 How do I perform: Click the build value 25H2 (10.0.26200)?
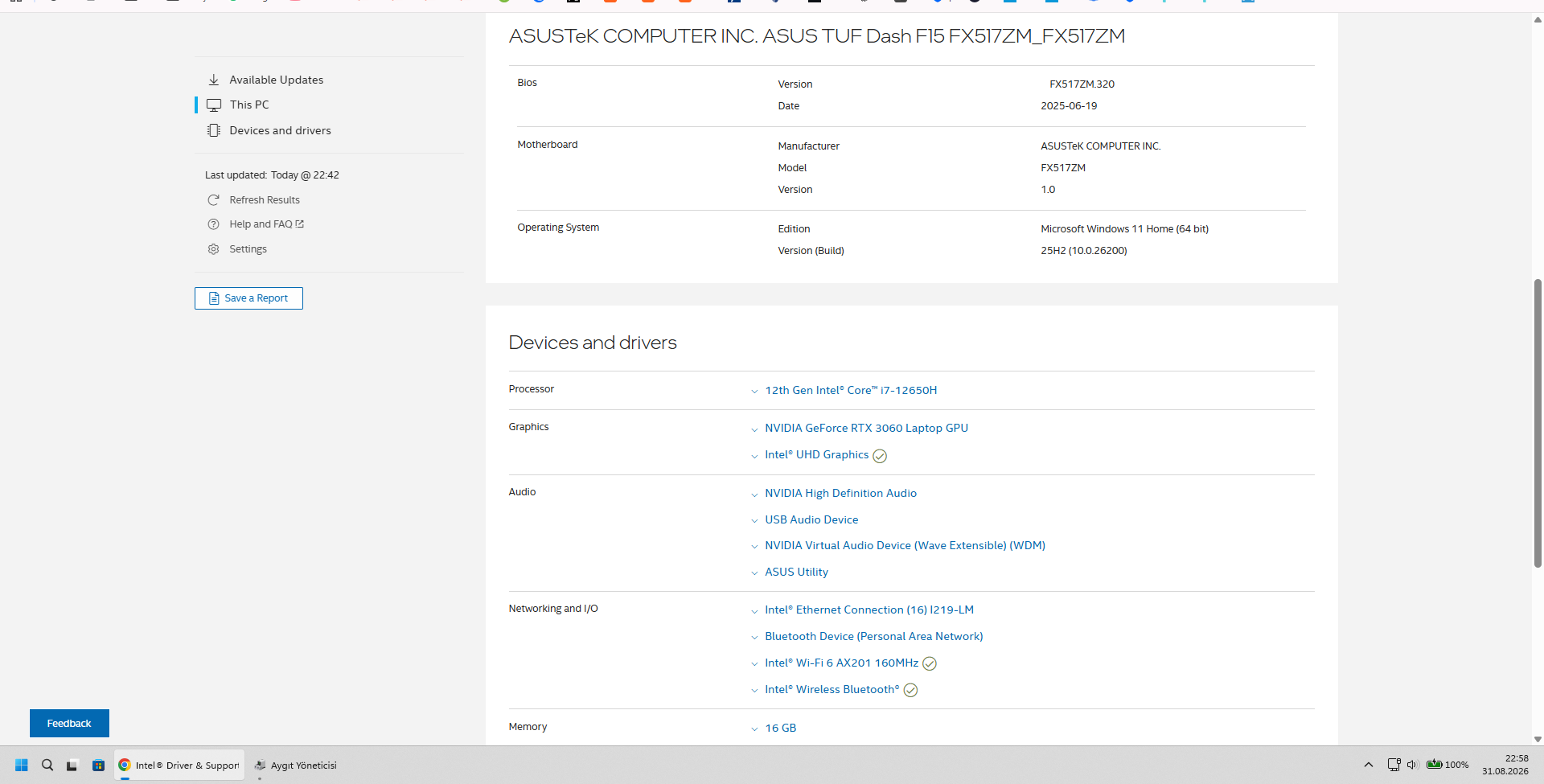1084,251
